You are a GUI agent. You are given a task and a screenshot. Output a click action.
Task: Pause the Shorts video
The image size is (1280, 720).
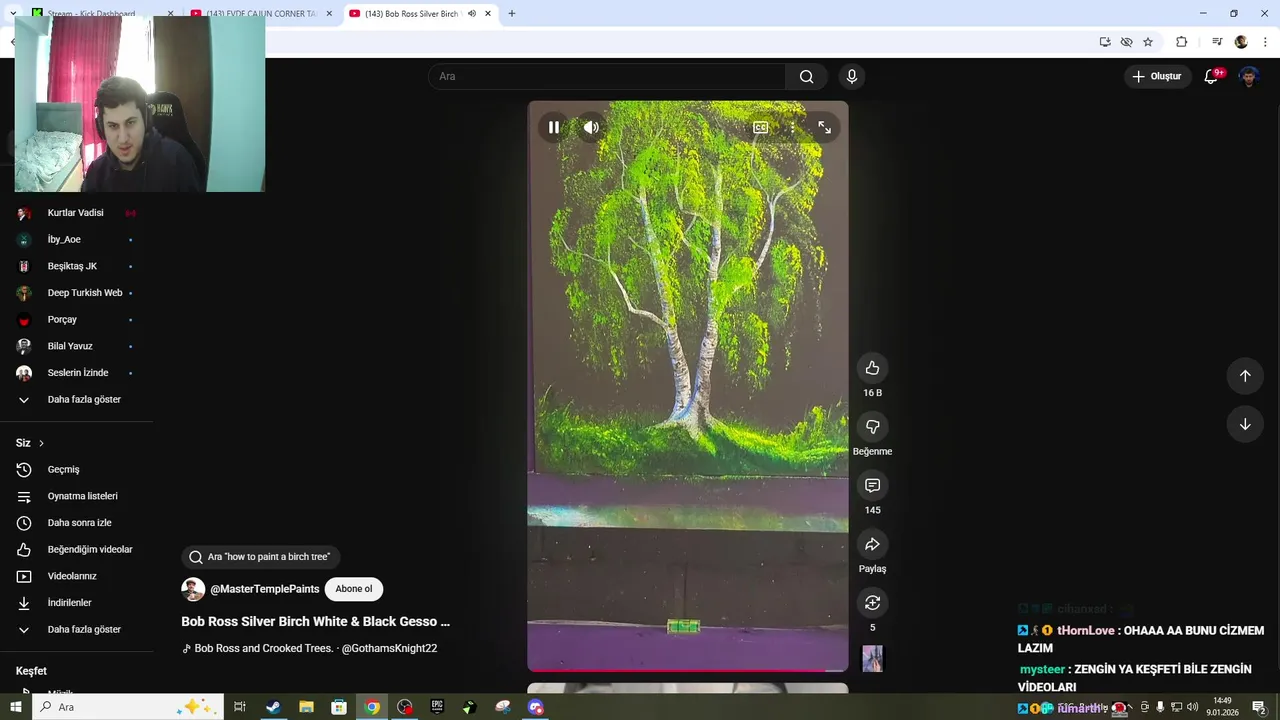(554, 127)
